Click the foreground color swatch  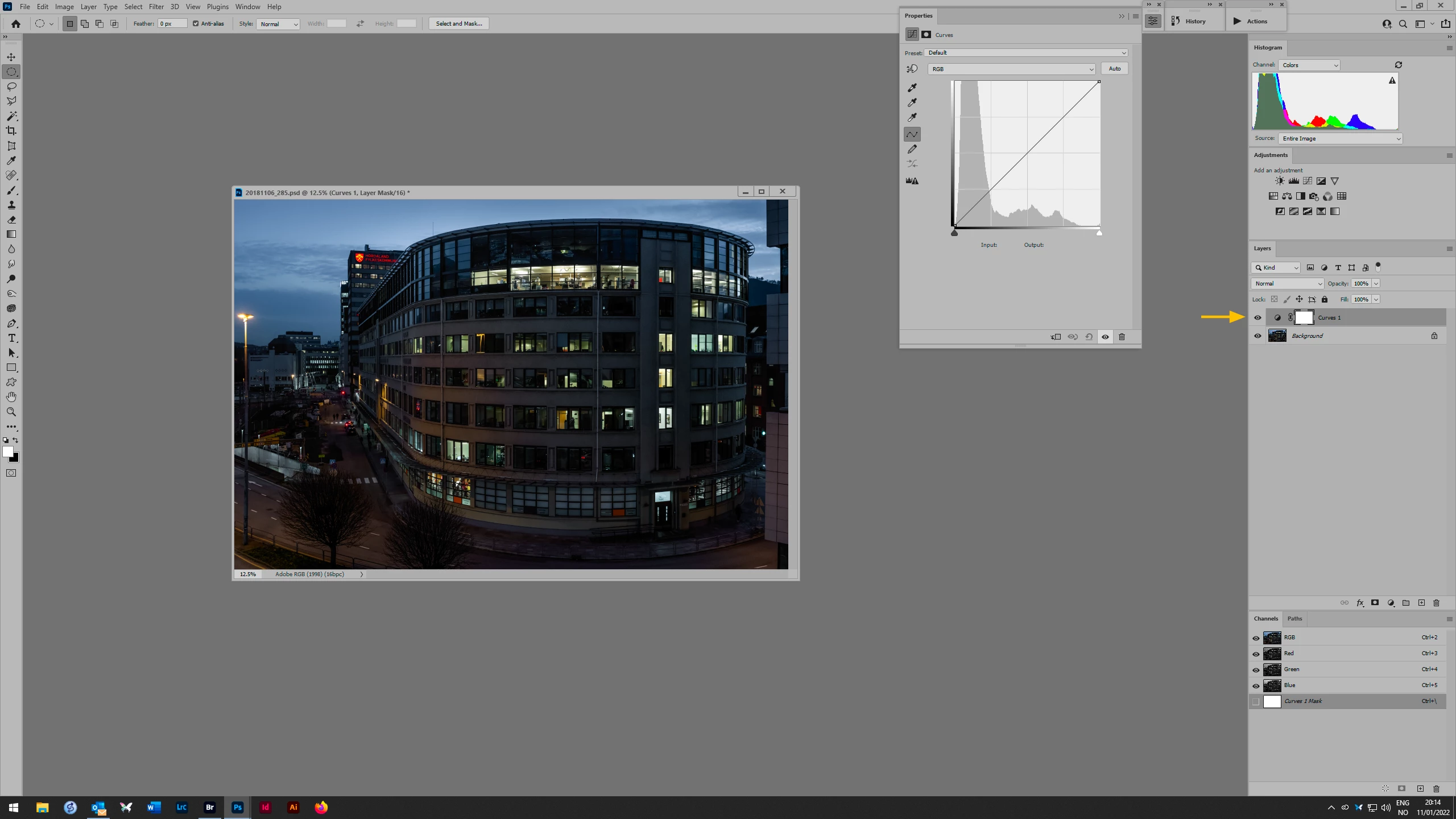tap(7, 452)
